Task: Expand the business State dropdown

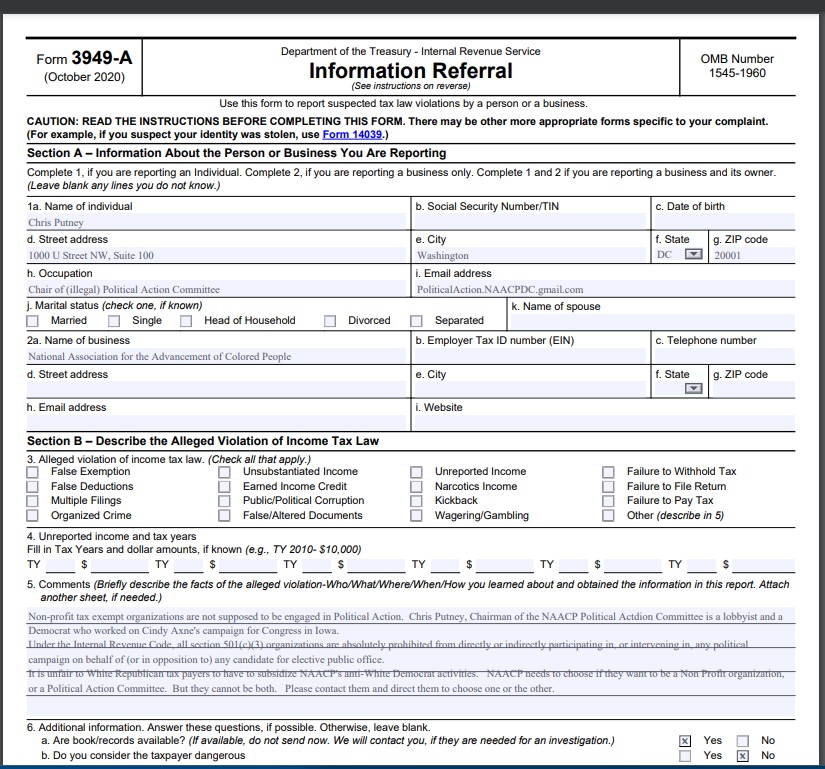Action: point(693,389)
